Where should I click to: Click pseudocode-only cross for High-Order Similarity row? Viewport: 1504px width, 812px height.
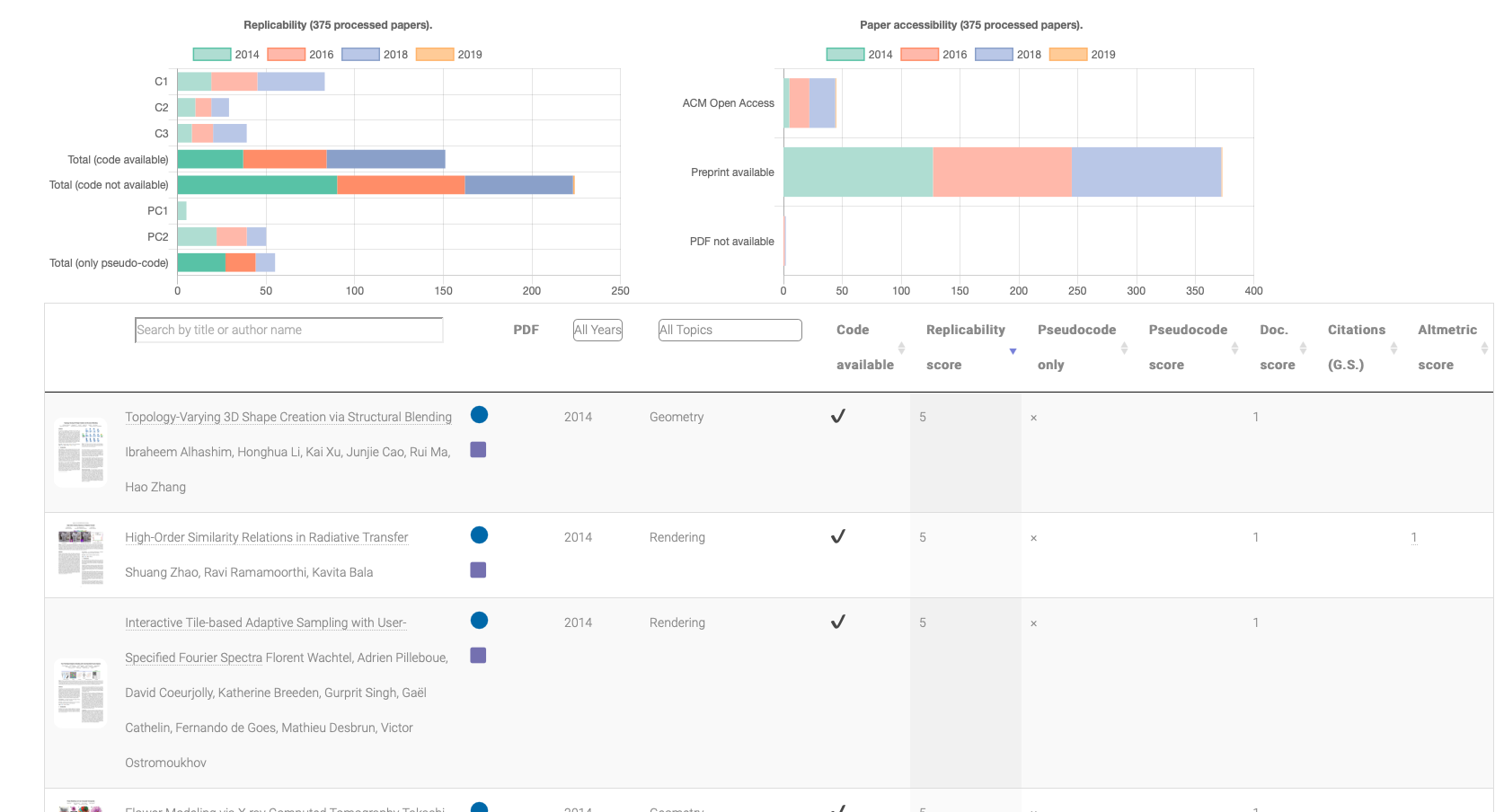(x=1033, y=538)
